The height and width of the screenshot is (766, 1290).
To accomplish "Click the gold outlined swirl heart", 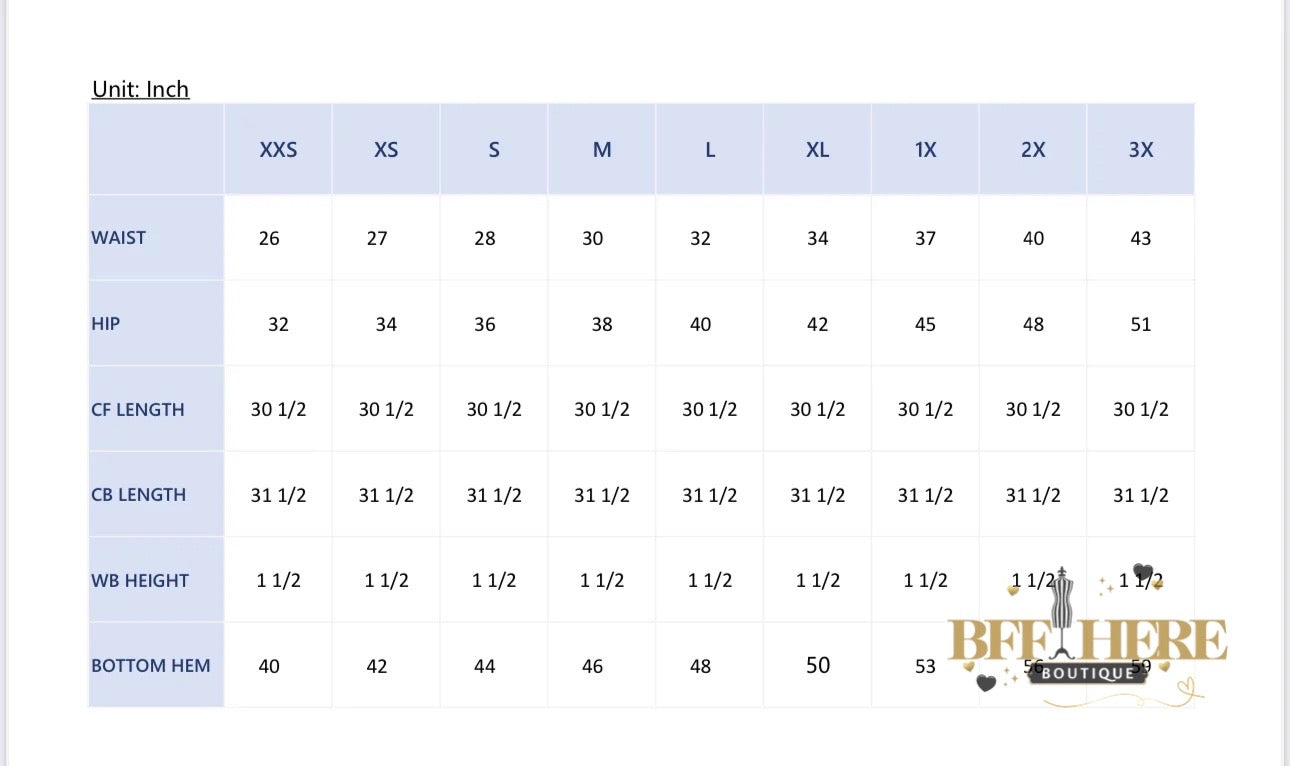I will tap(1185, 687).
